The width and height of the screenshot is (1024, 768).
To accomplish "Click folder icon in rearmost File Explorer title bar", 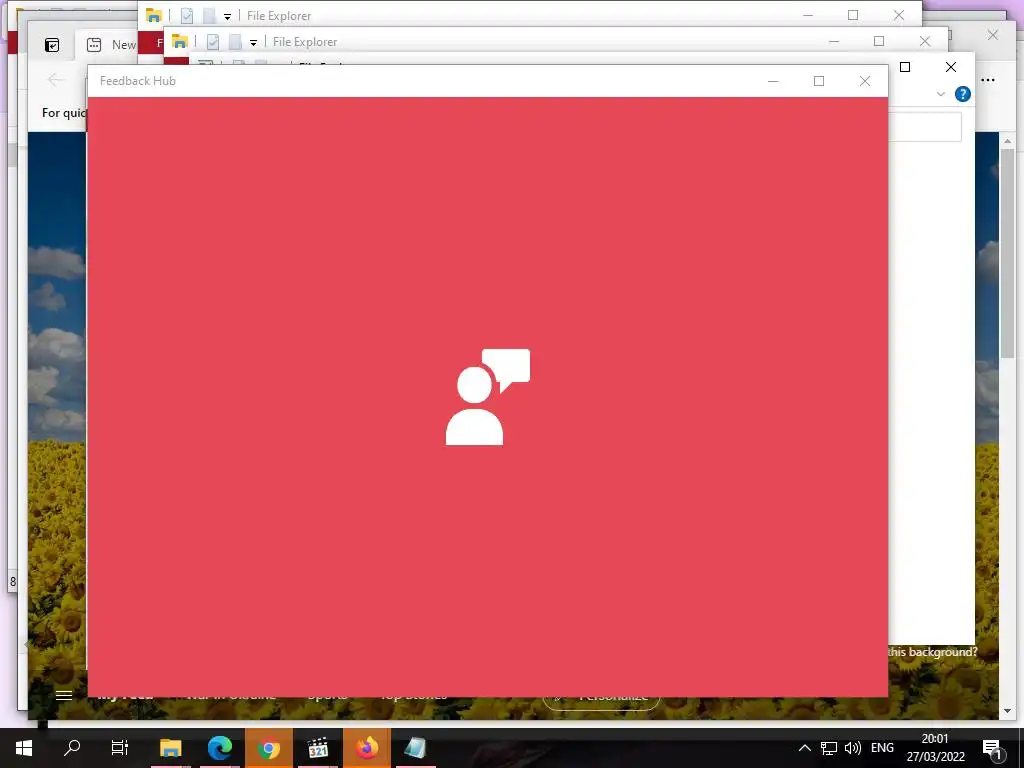I will pyautogui.click(x=153, y=15).
